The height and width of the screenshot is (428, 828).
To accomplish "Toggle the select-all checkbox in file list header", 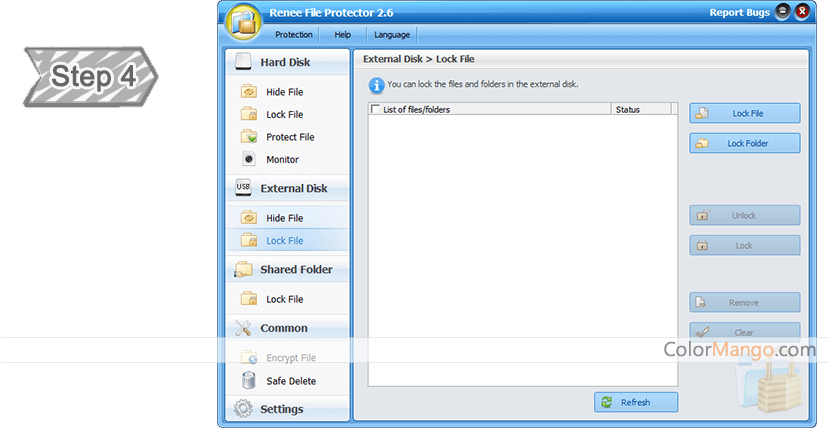I will [376, 110].
